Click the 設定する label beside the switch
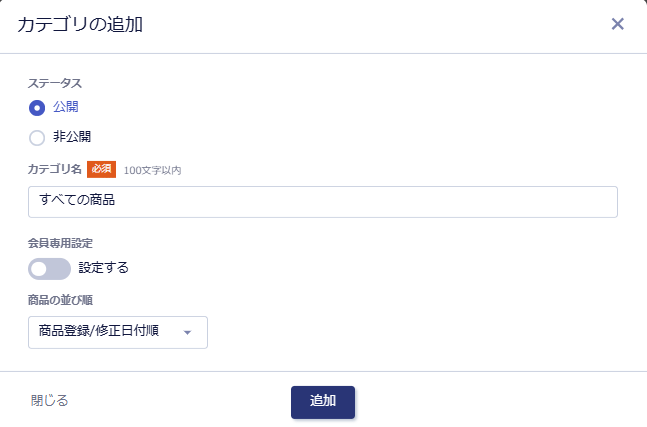The height and width of the screenshot is (427, 647). tap(104, 268)
